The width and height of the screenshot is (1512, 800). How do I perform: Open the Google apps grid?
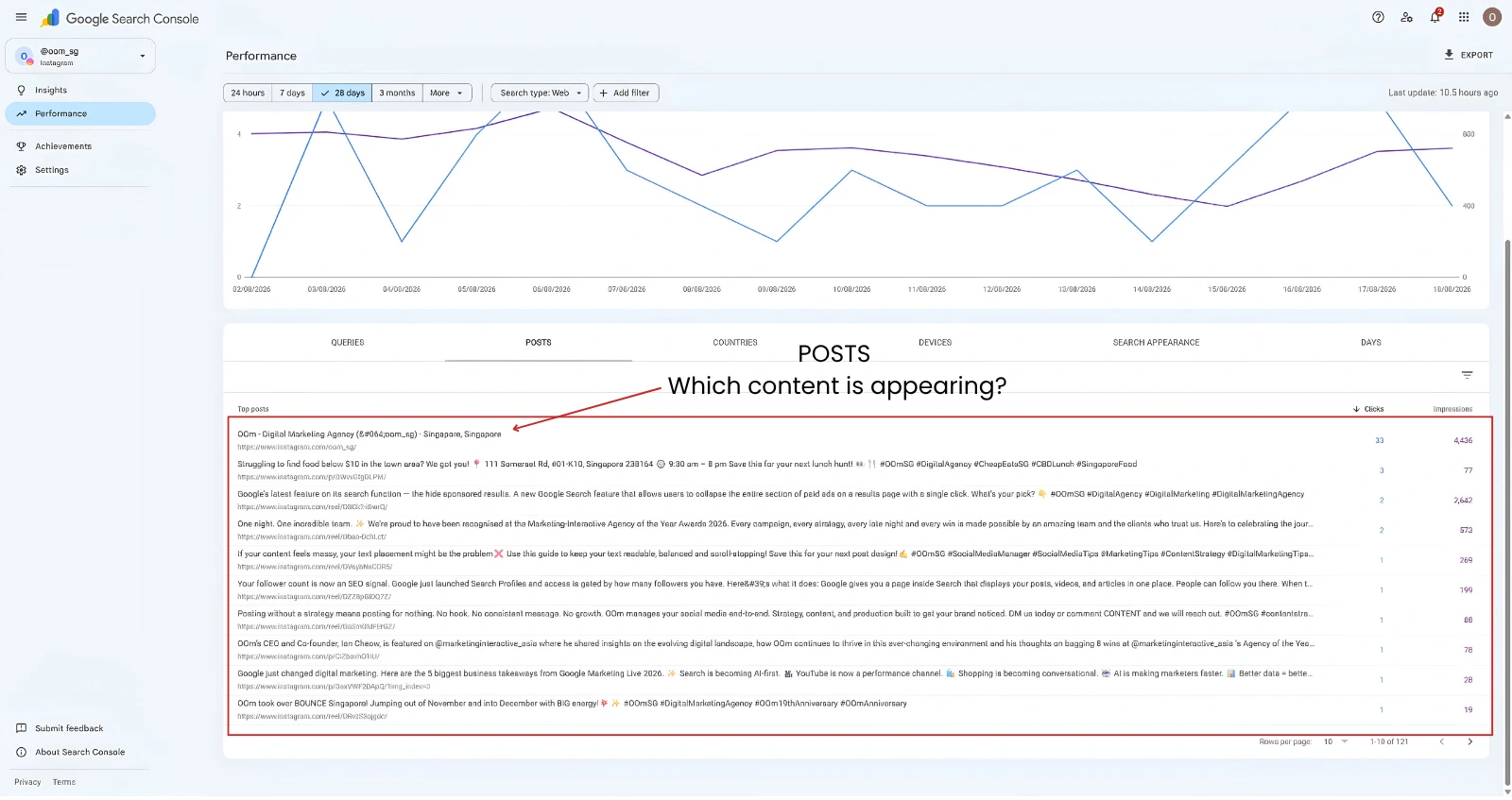tap(1464, 17)
